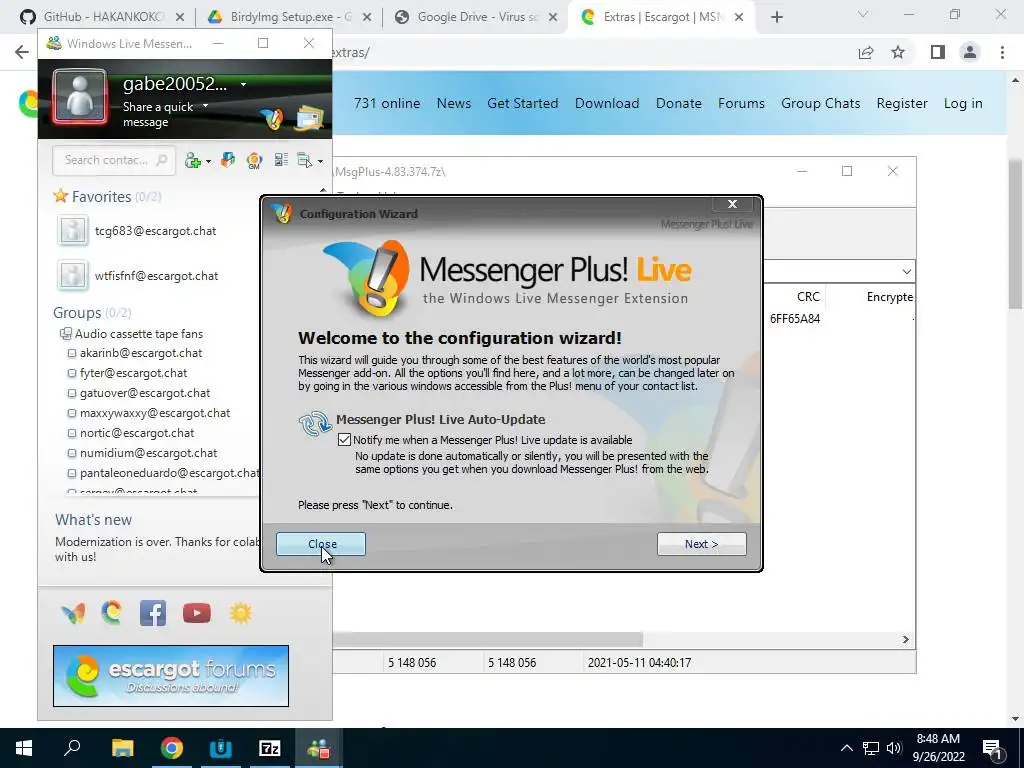Click Chrome back arrow button
Viewport: 1024px width, 768px height.
coord(22,52)
